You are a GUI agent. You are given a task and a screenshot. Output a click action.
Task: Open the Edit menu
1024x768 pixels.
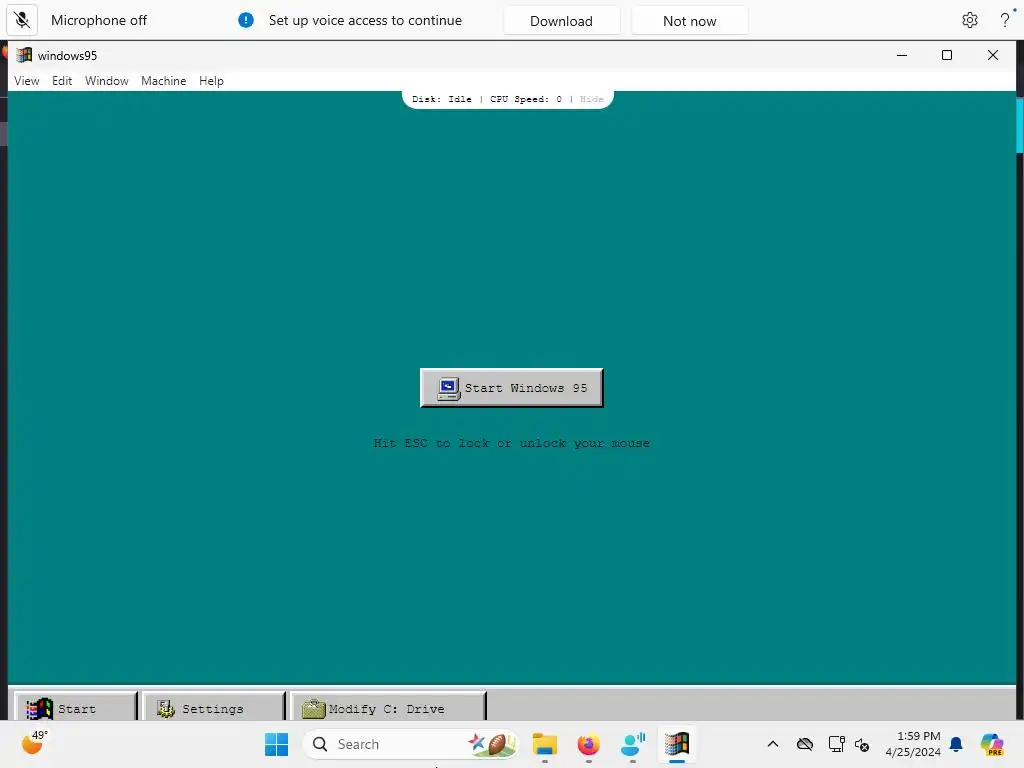pos(62,81)
